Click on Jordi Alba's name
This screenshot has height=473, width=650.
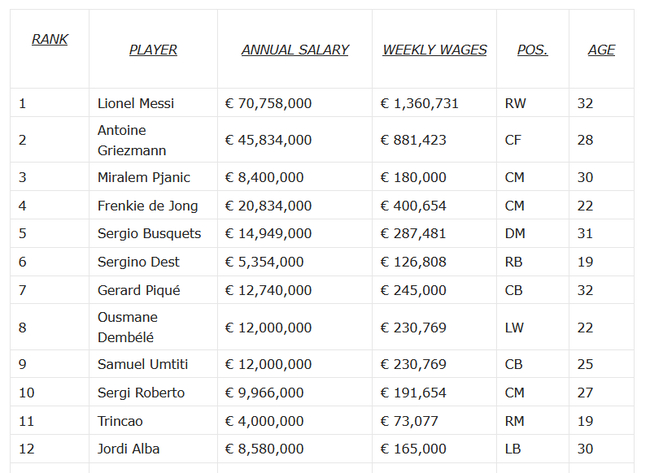(128, 449)
